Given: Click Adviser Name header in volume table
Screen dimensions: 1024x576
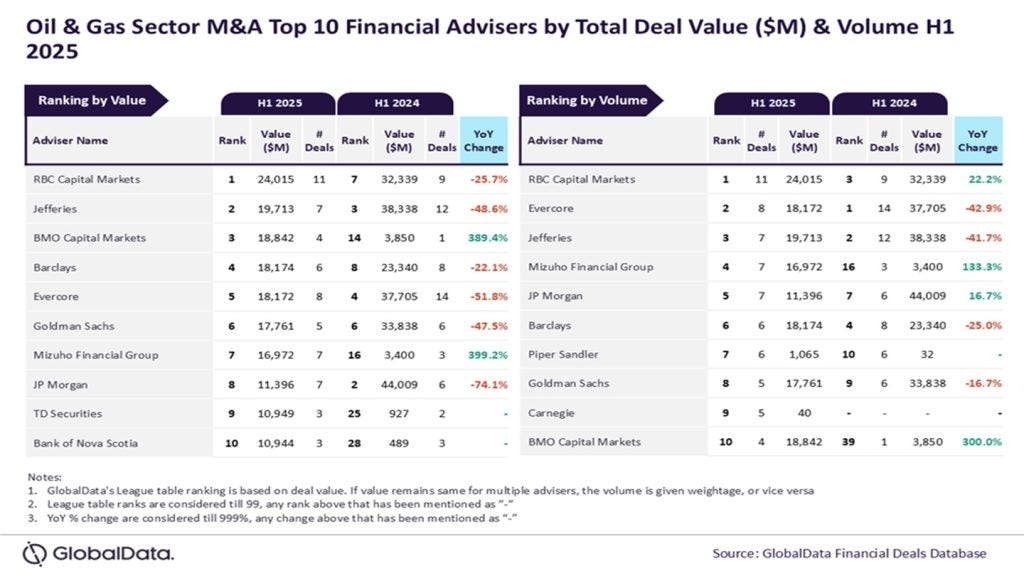Looking at the screenshot, I should [x=565, y=141].
